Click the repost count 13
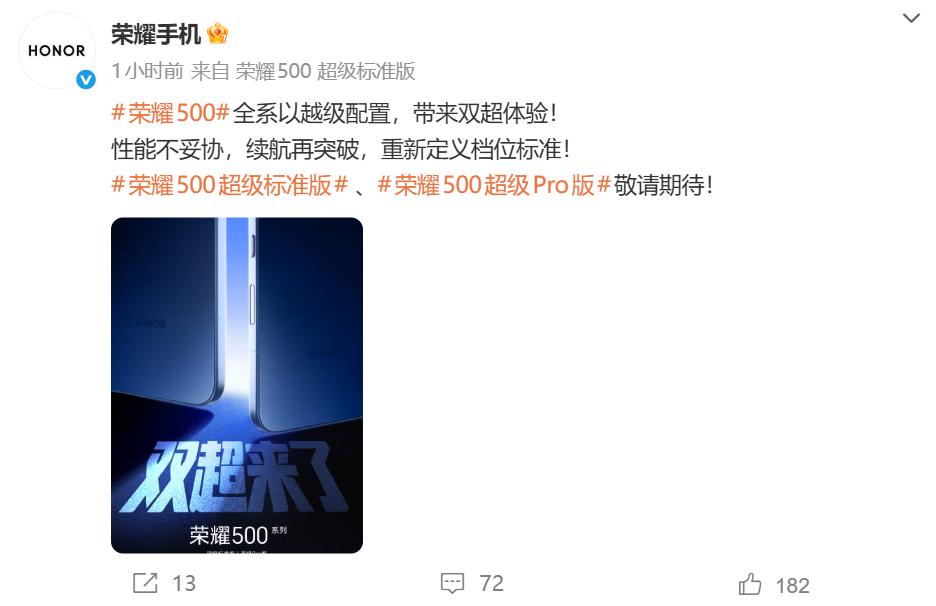This screenshot has width=936, height=606. click(x=184, y=583)
